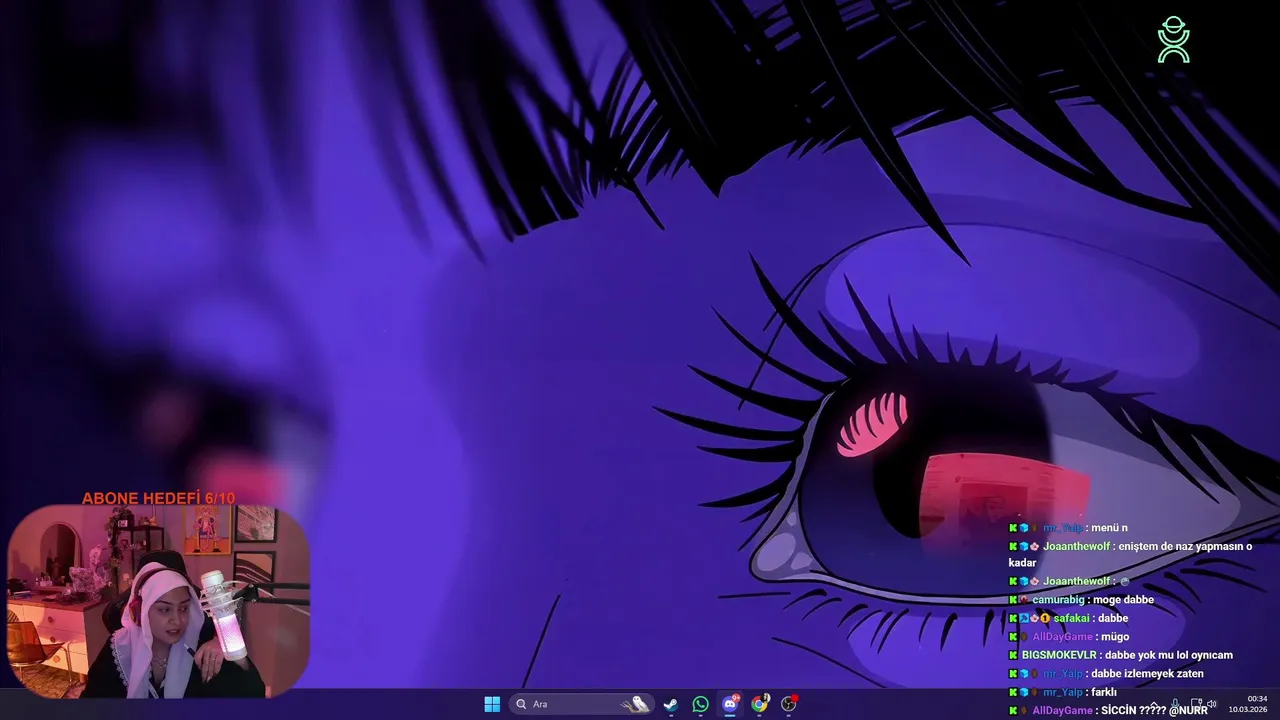1280x720 pixels.
Task: Click Joaanthewolf's 'eniştem de naz yapmasın' message
Action: tap(1130, 554)
